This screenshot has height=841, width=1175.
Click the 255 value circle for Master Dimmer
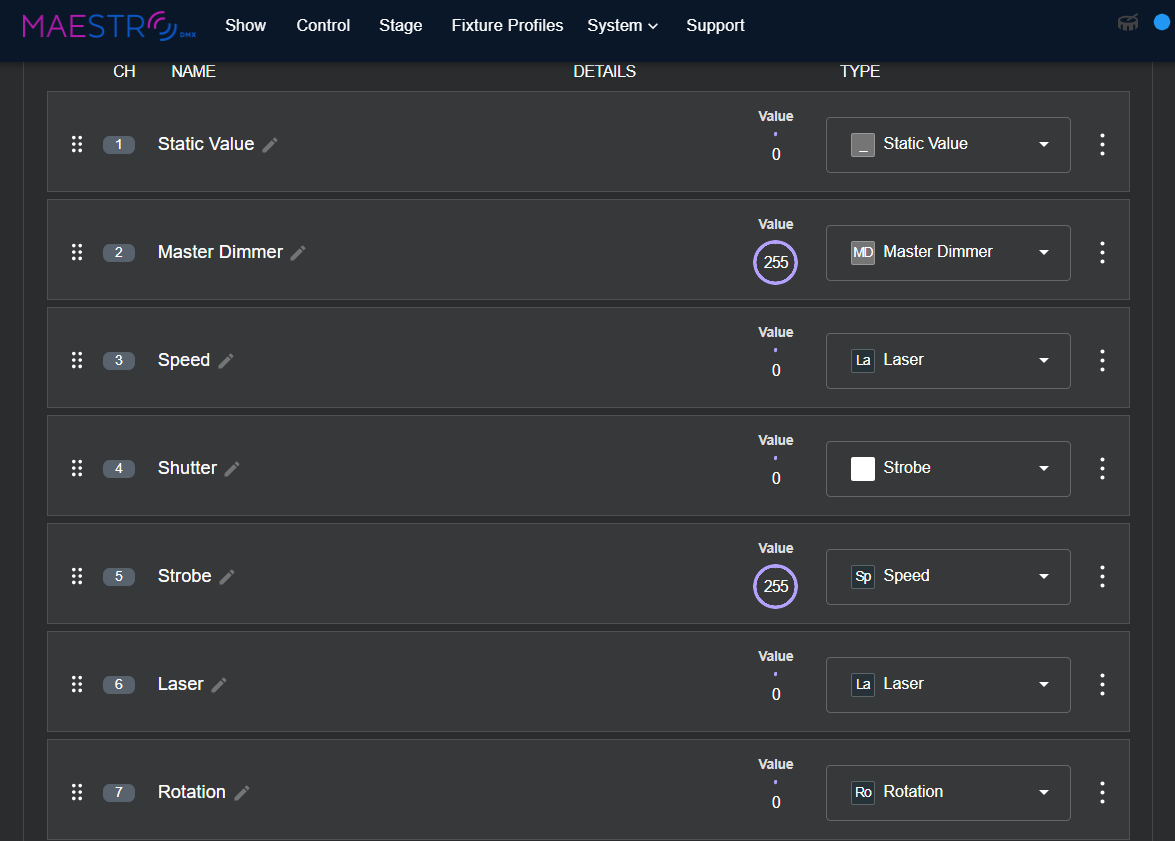point(776,262)
